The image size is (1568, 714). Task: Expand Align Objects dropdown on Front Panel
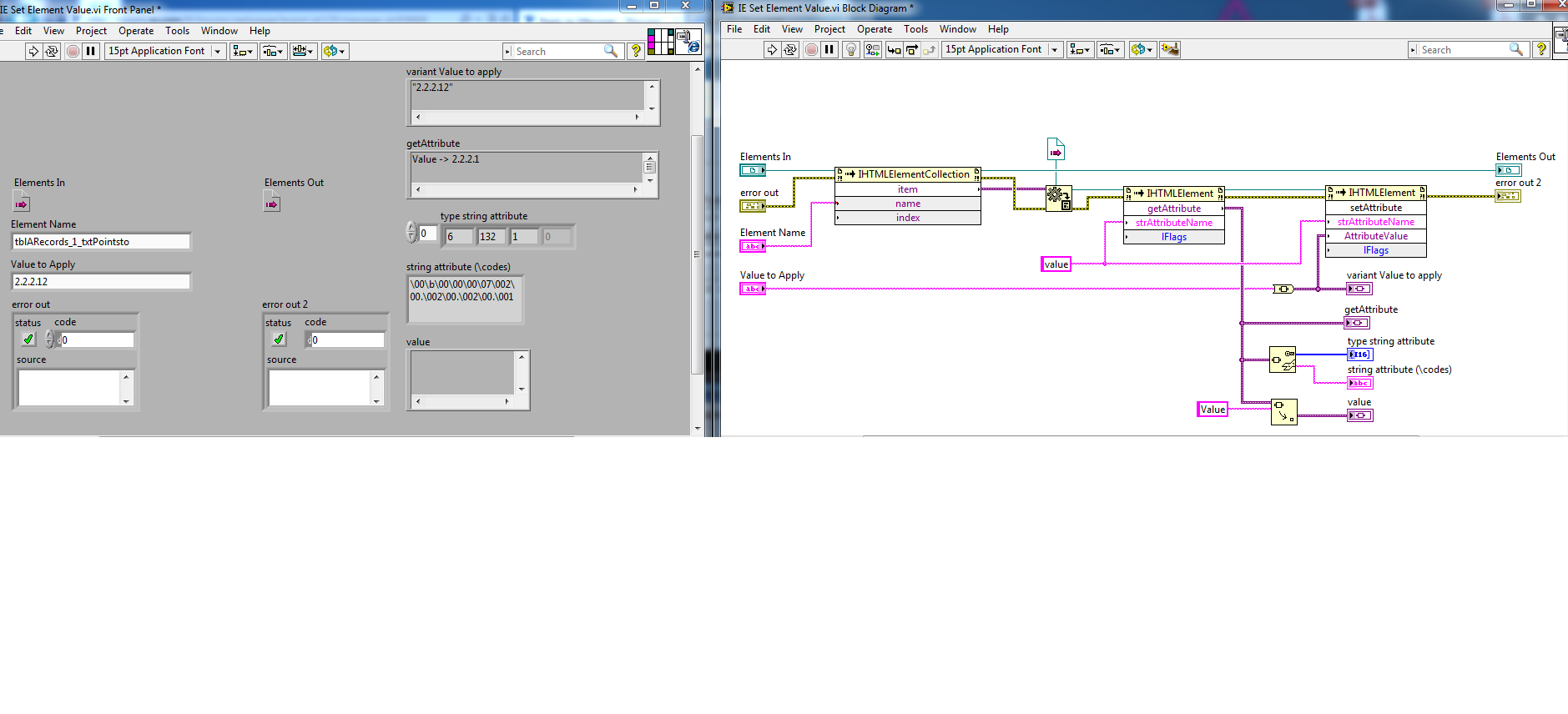point(243,51)
